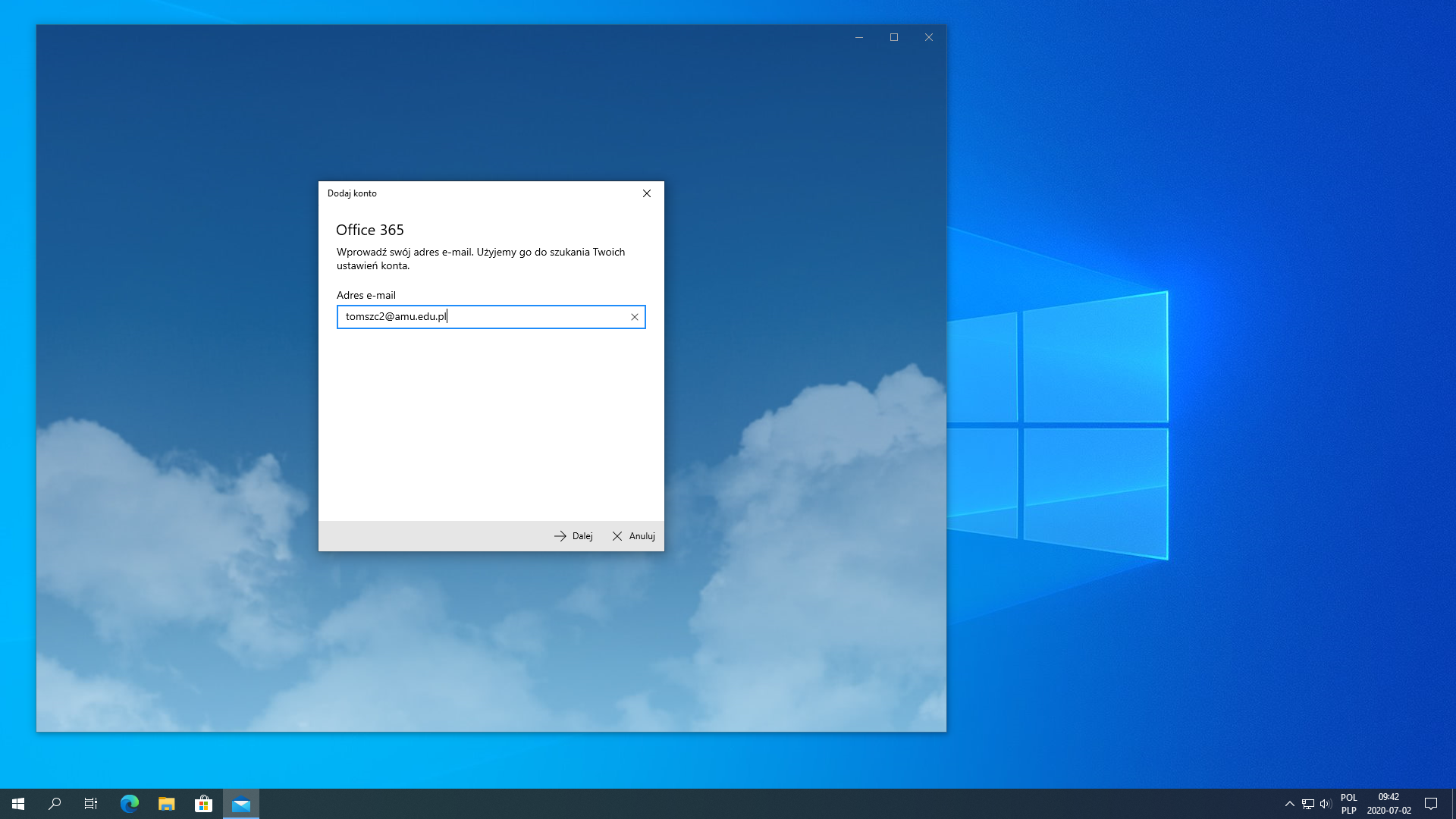Open clock and calendar flyout

1389,804
